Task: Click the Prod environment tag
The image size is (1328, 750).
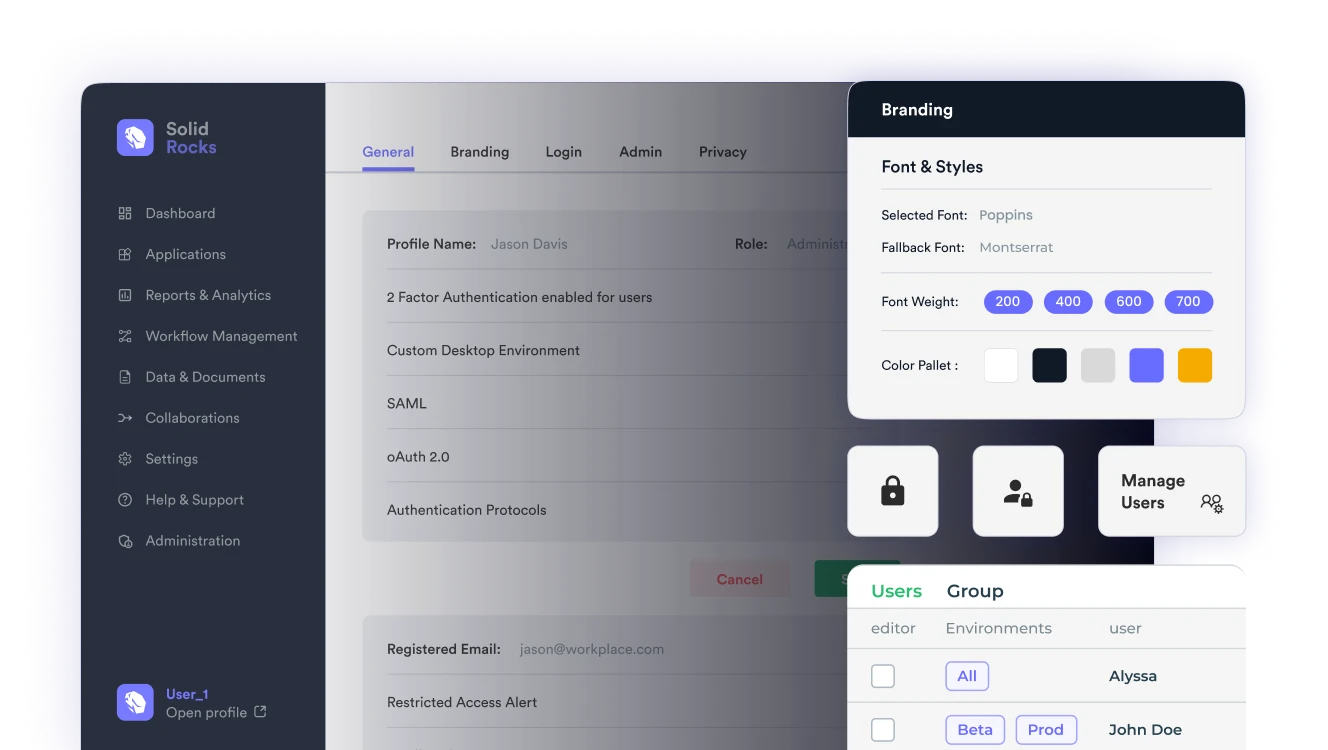Action: pos(1046,730)
